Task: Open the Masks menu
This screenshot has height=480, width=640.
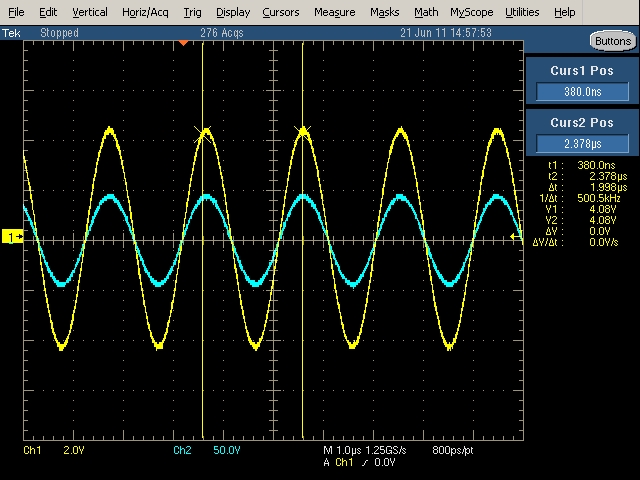Action: pyautogui.click(x=384, y=12)
